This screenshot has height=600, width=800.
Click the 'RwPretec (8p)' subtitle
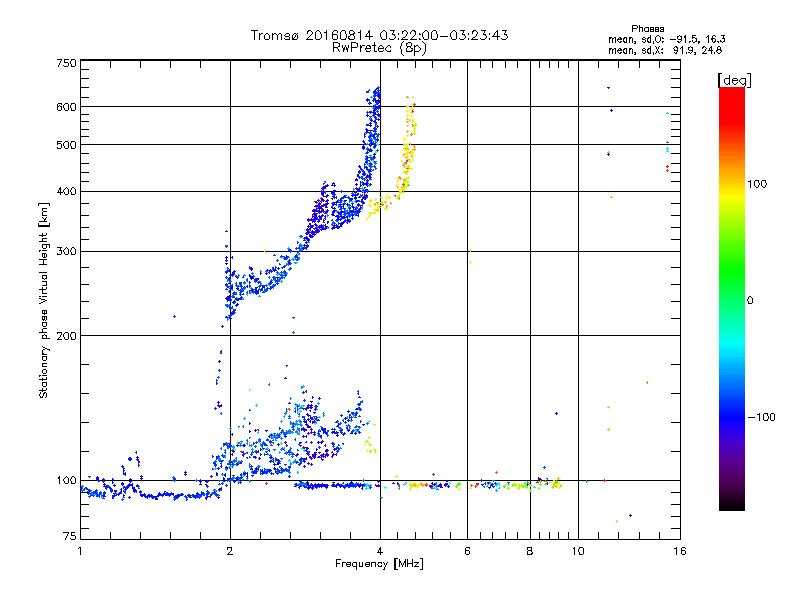pos(379,48)
